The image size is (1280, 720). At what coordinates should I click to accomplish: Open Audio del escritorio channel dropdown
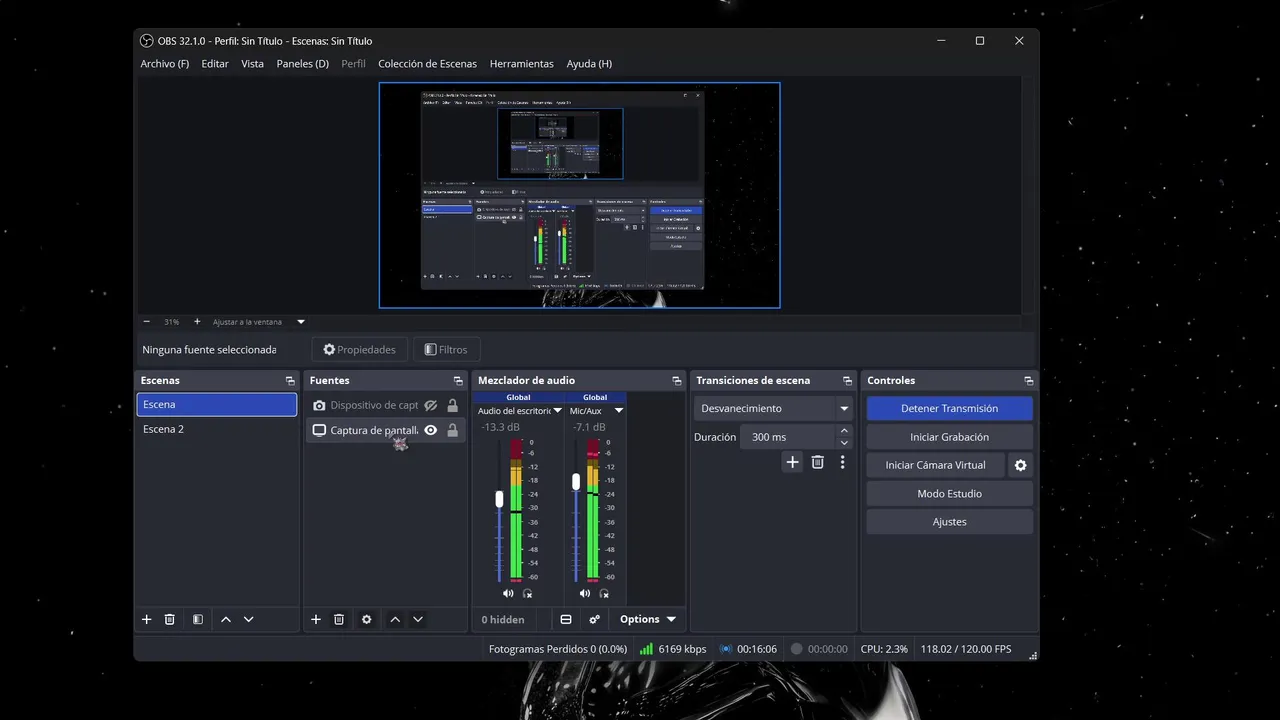pyautogui.click(x=558, y=411)
